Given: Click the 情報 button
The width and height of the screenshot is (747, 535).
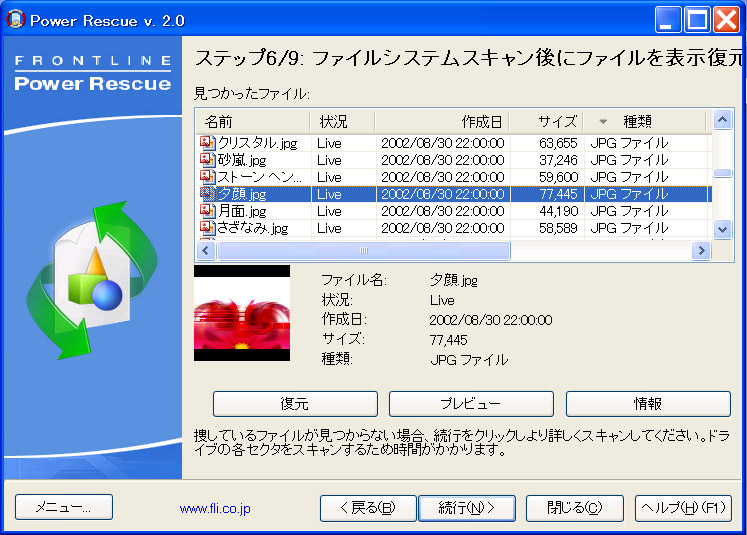Looking at the screenshot, I should pos(648,404).
